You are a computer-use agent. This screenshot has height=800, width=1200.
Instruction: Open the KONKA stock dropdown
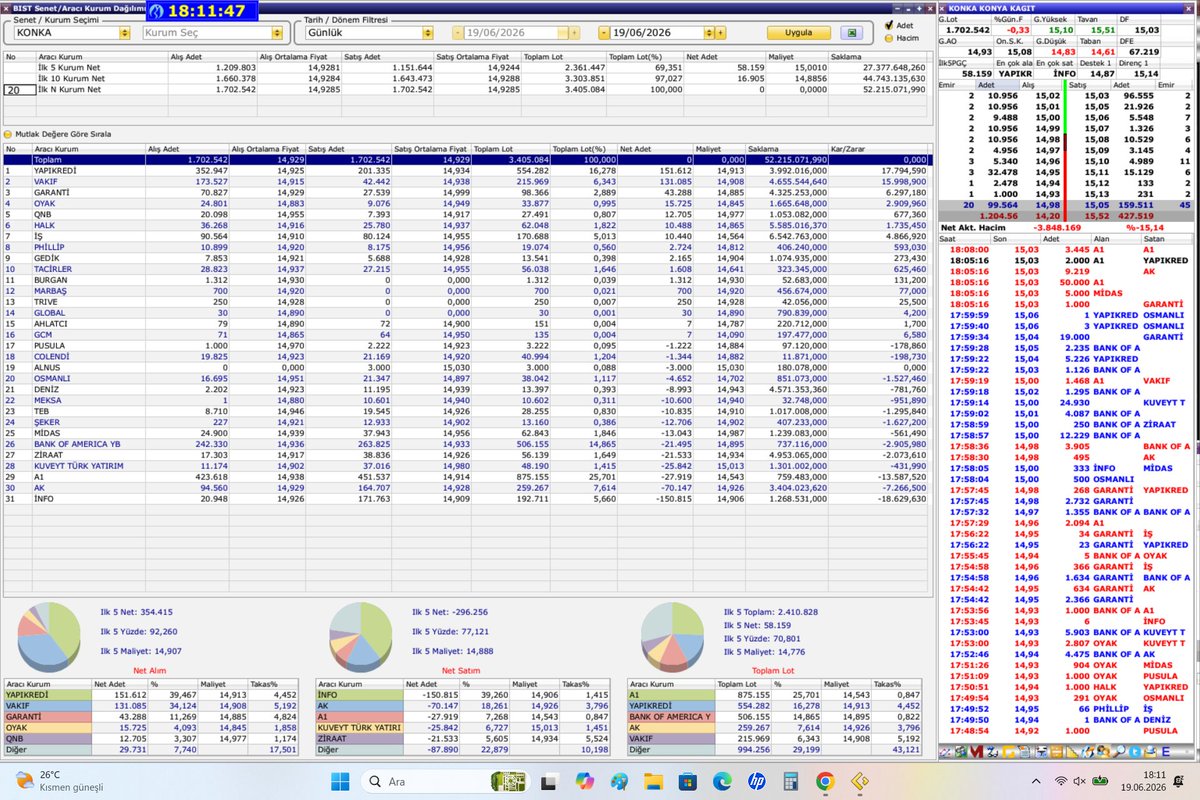[124, 33]
